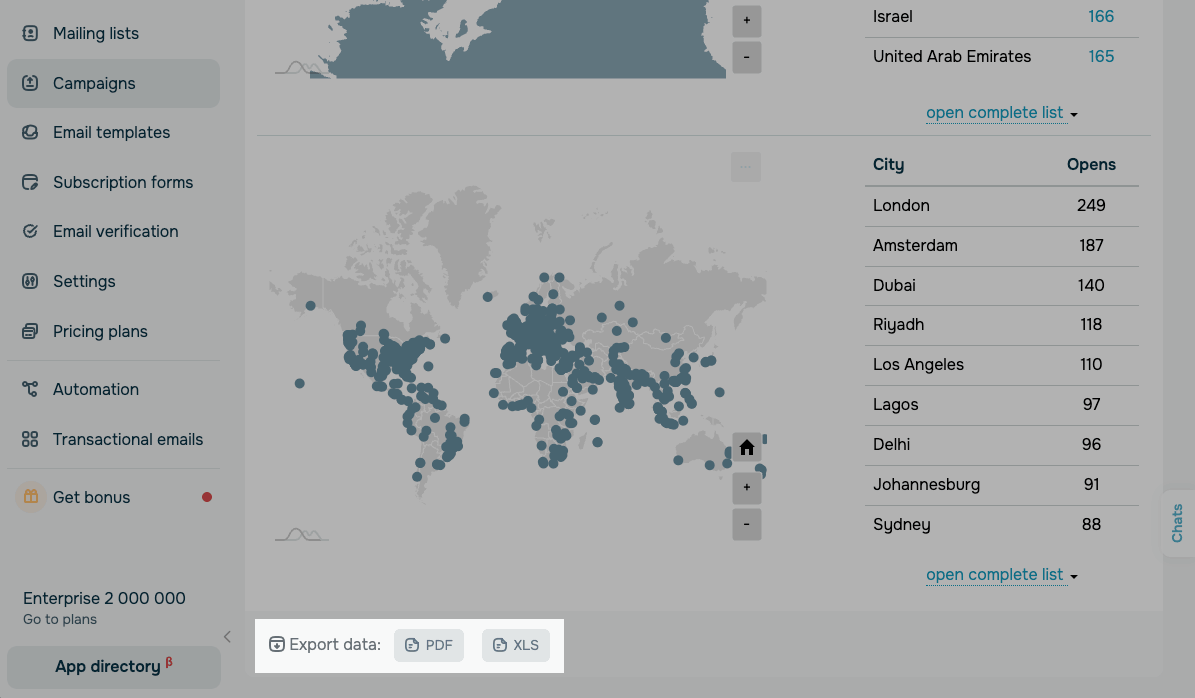
Task: Open Email verification
Action: pos(114,232)
